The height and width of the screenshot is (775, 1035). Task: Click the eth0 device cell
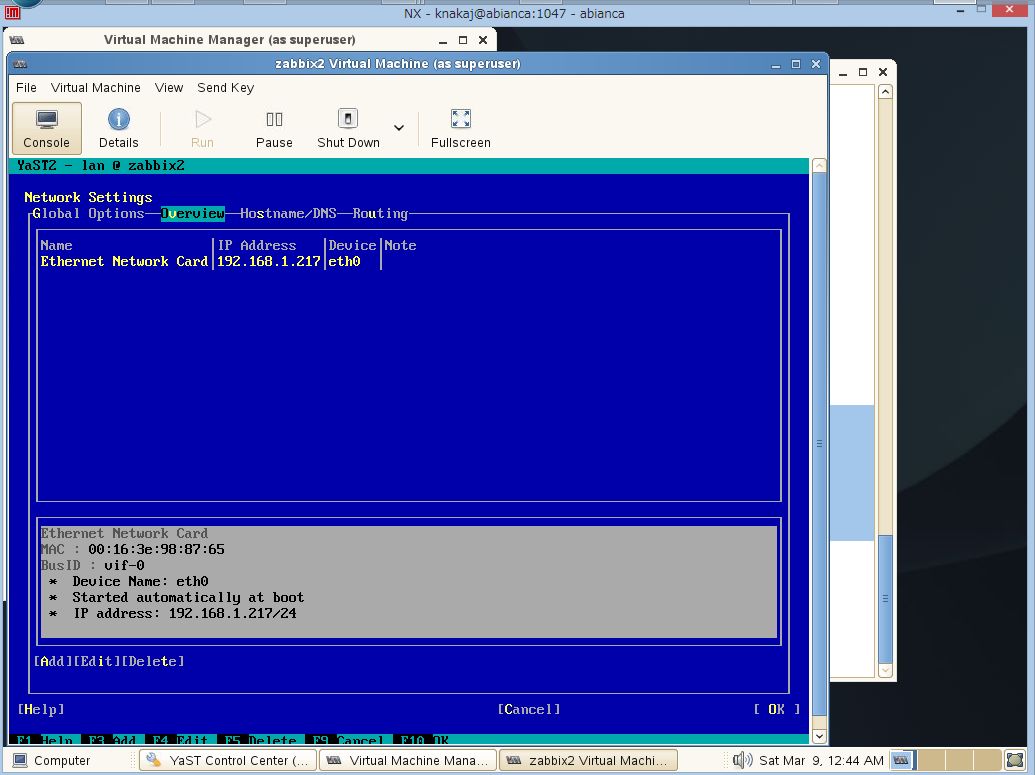(x=345, y=261)
